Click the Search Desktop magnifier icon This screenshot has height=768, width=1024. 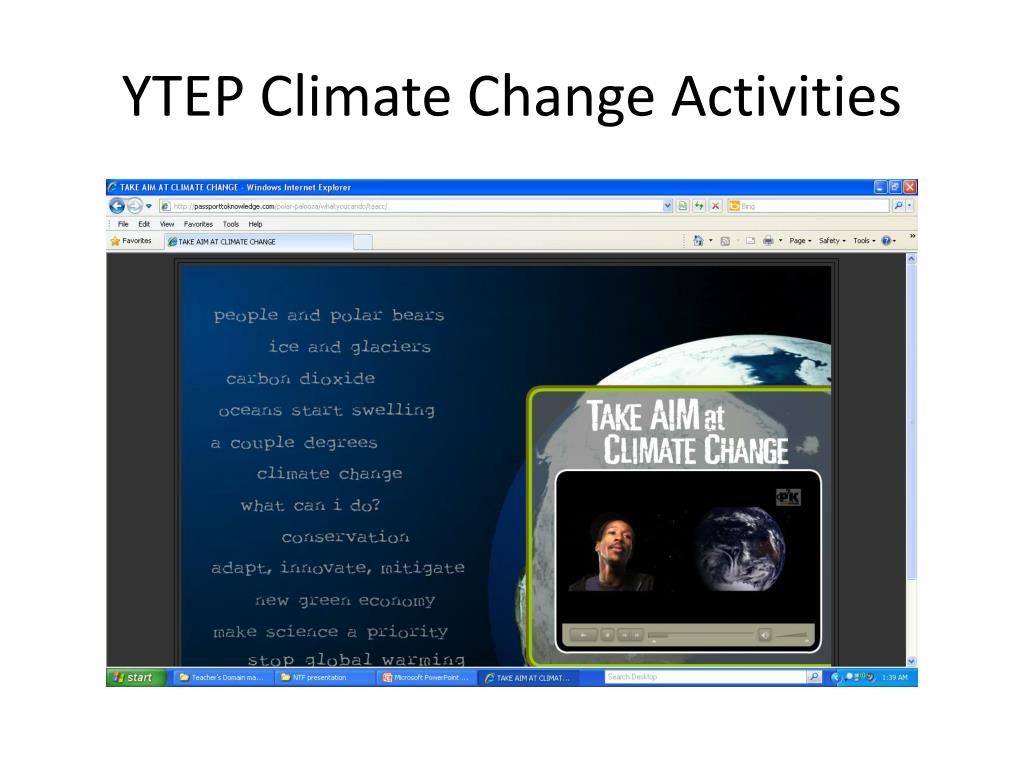[814, 677]
